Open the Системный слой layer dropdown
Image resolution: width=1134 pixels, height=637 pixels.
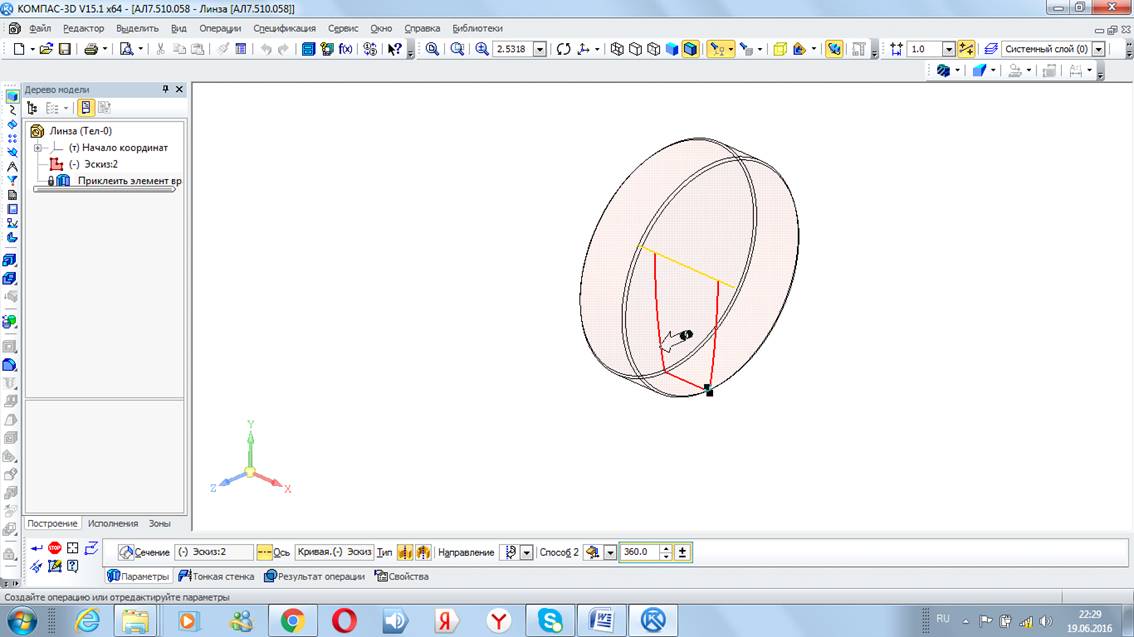1099,49
